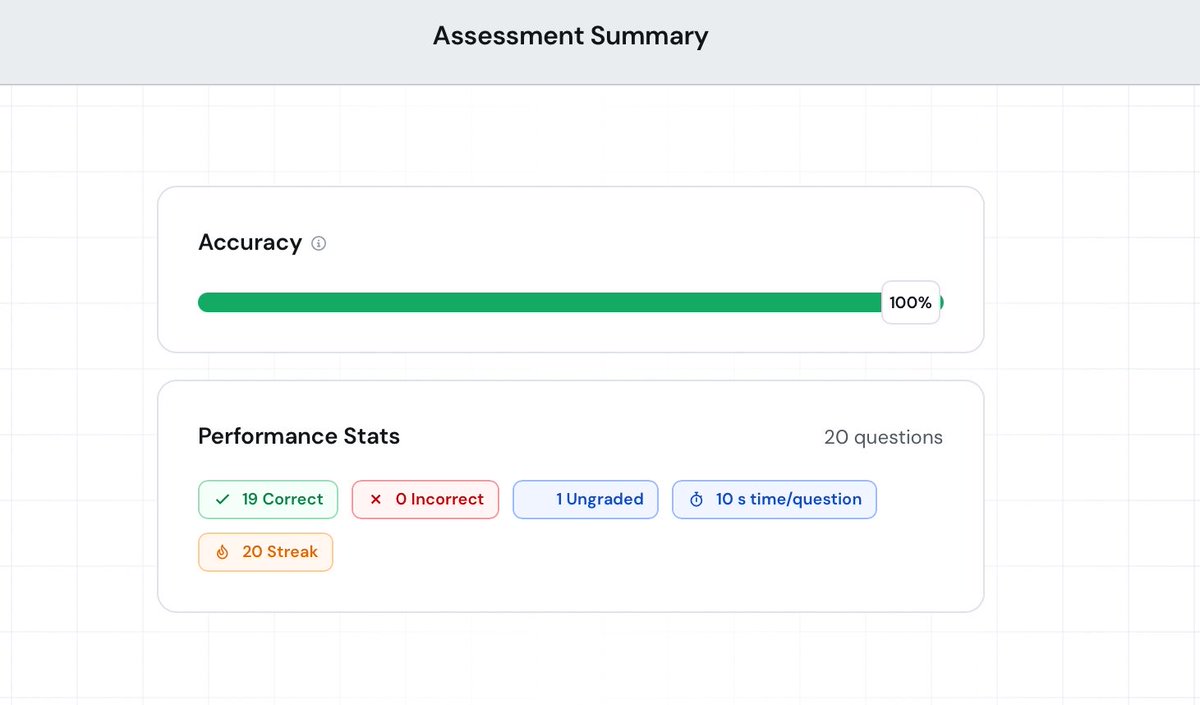The image size is (1200, 705).
Task: Select the 0 Incorrect label text
Action: click(439, 499)
